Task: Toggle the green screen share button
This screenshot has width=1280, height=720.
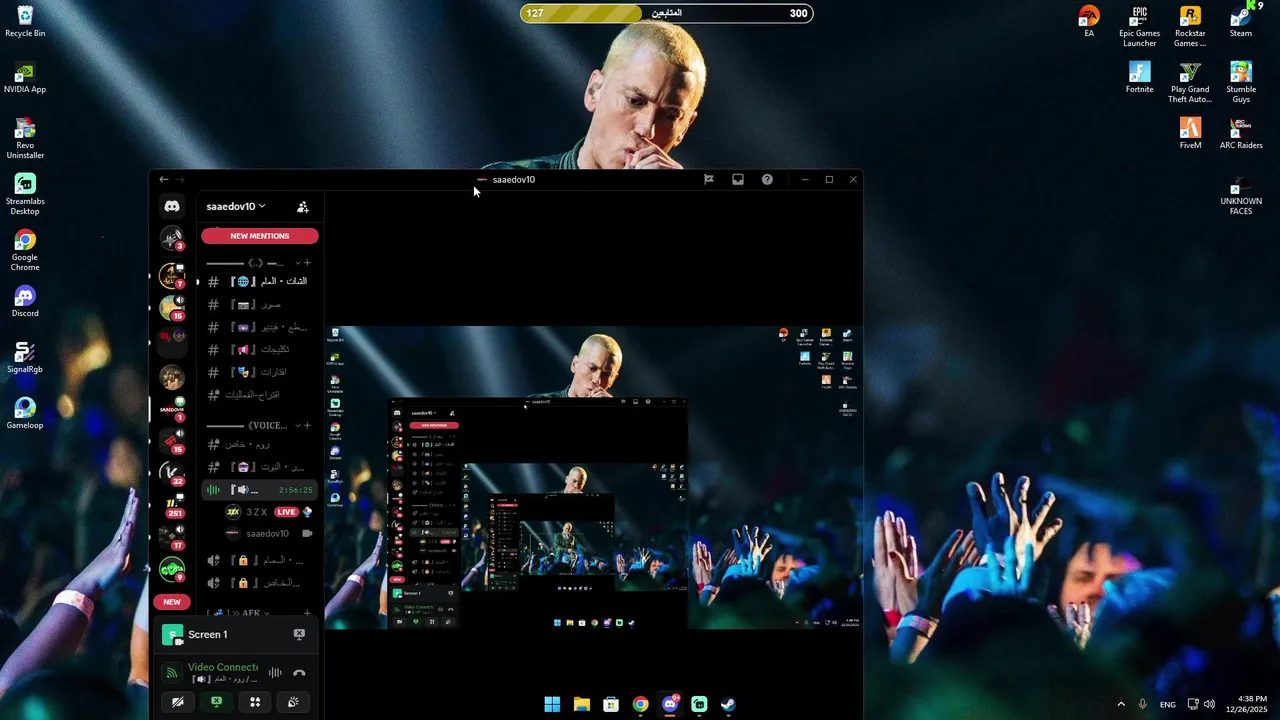Action: 216,702
